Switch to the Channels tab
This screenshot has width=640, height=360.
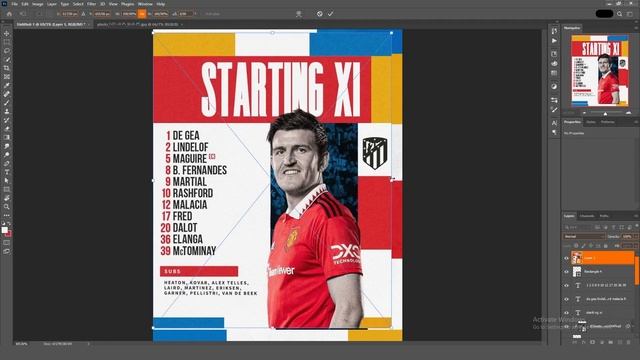click(x=587, y=216)
